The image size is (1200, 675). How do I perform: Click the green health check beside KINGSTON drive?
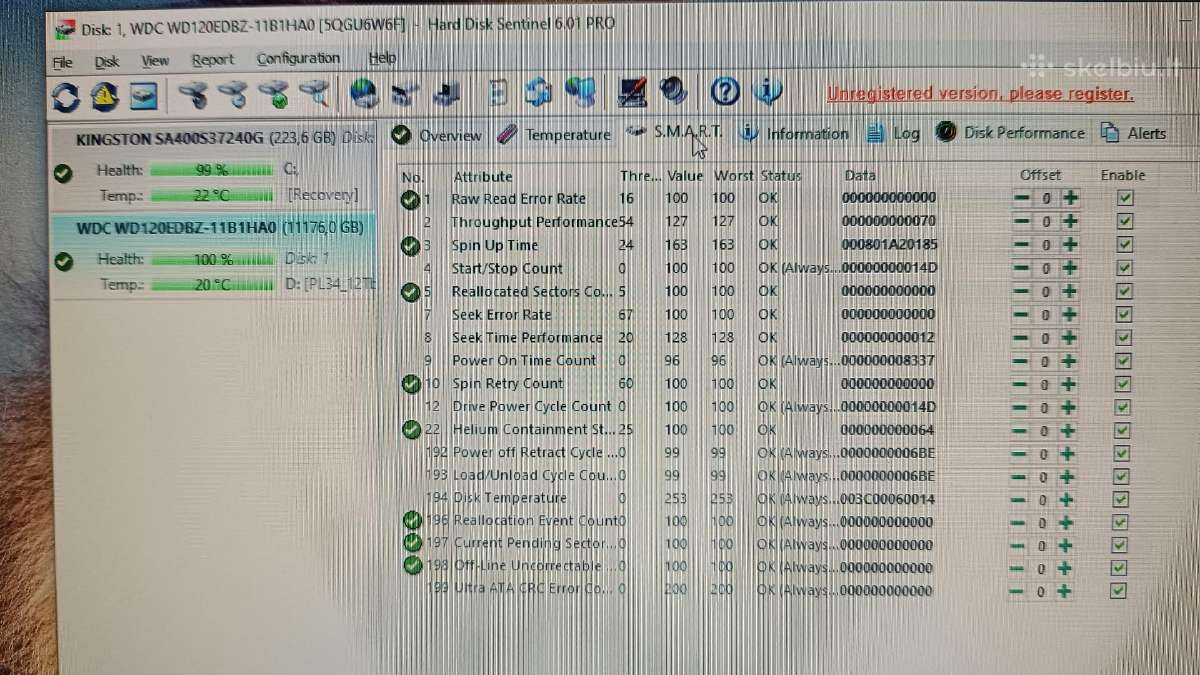tap(63, 172)
